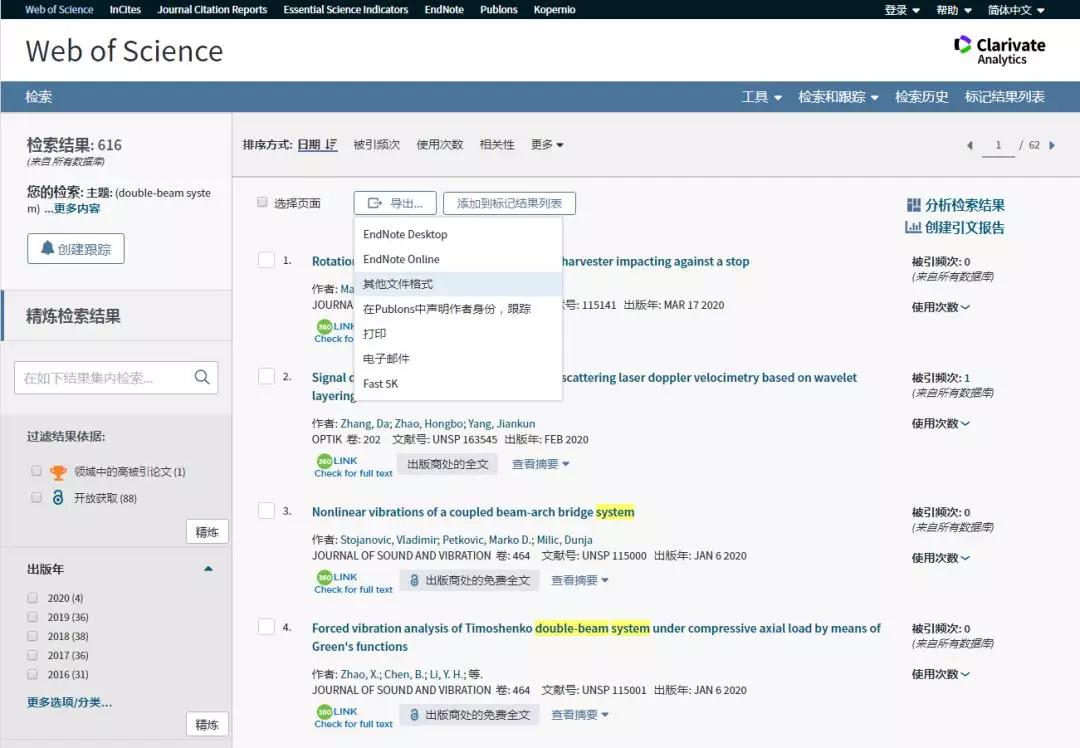The height and width of the screenshot is (748, 1080).
Task: Choose Fast 5K export option
Action: pos(458,384)
